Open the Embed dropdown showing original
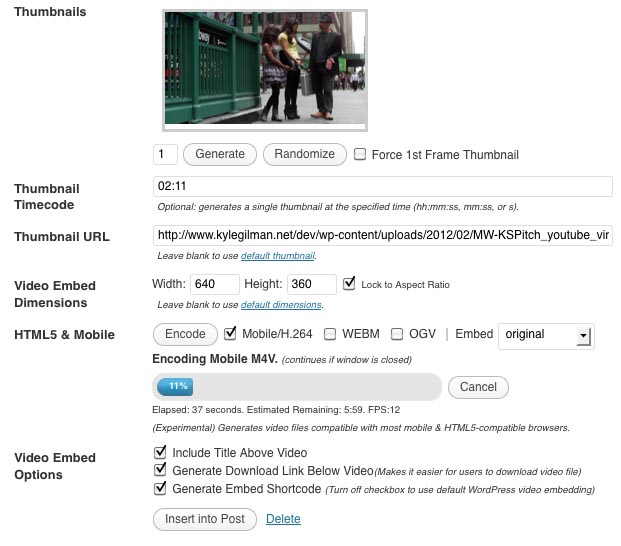 546,336
